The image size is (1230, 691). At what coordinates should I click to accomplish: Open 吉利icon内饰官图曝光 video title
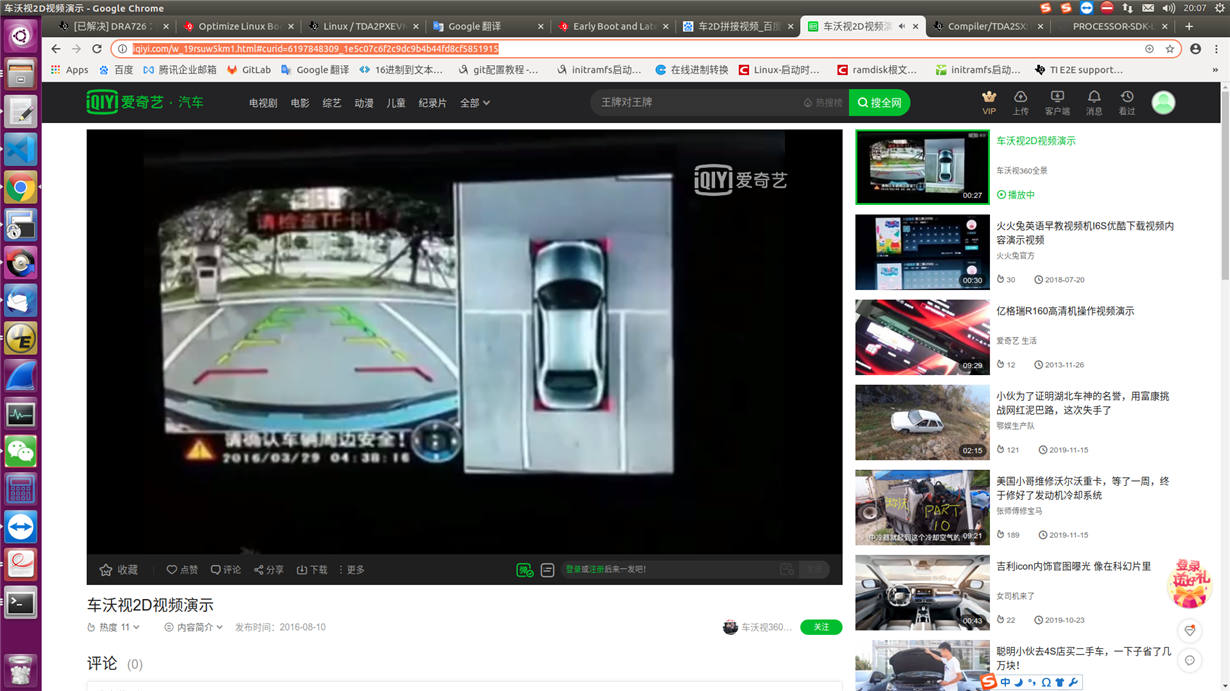tap(1073, 566)
